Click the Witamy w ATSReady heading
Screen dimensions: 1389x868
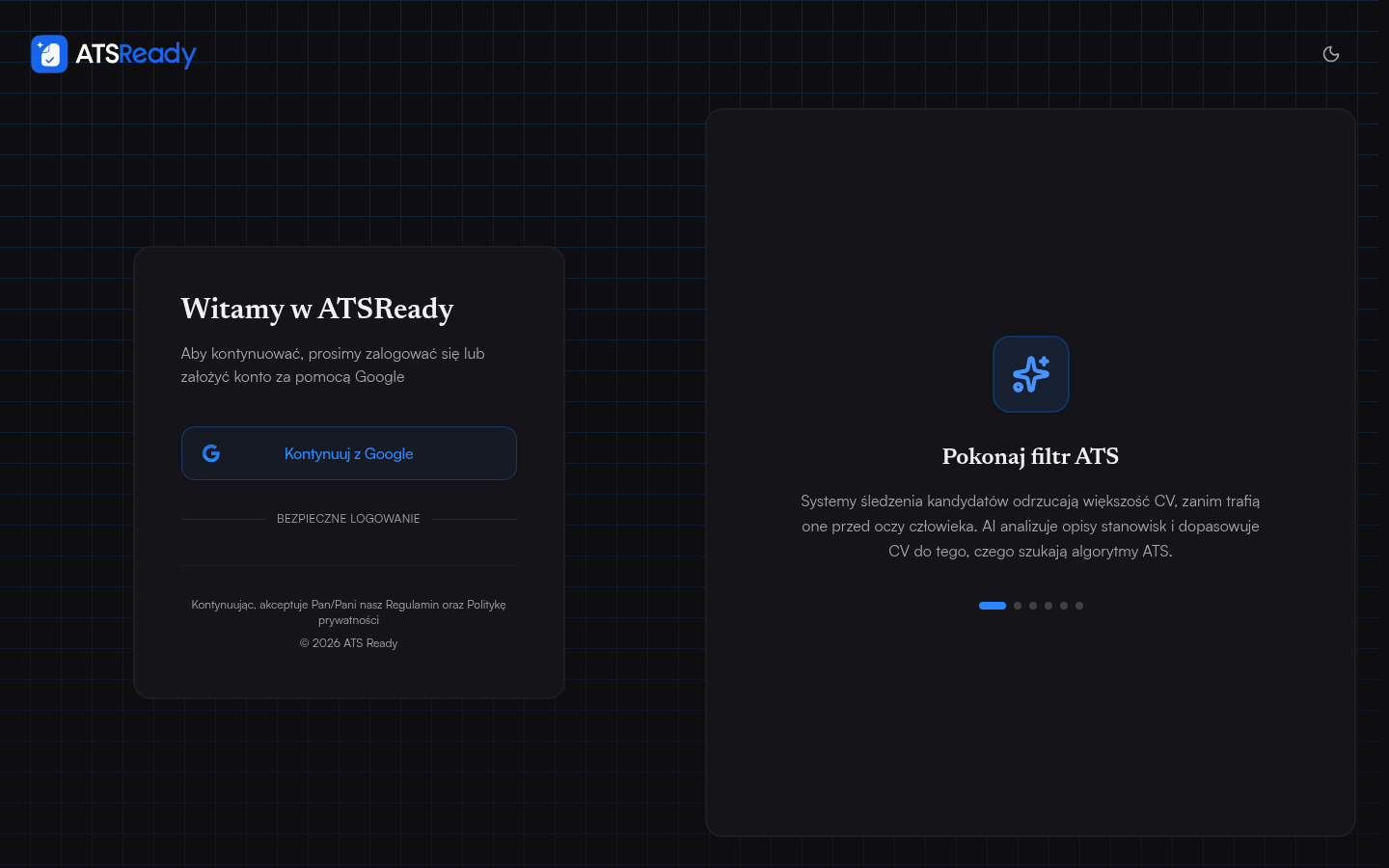click(317, 309)
